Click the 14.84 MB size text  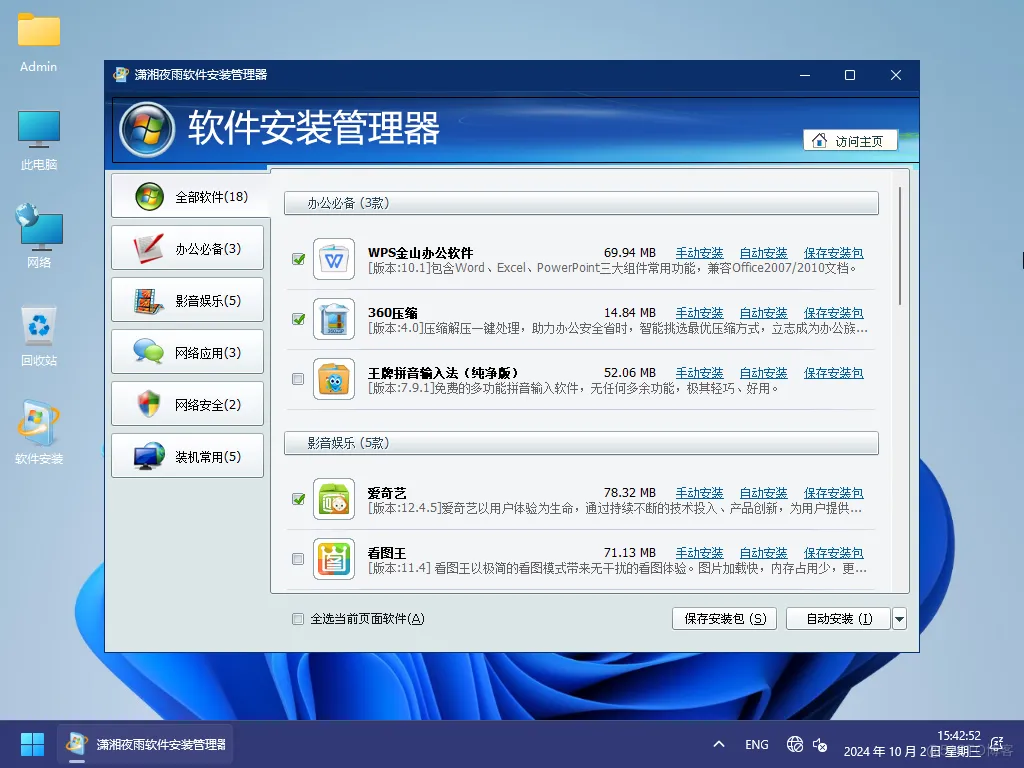click(630, 313)
